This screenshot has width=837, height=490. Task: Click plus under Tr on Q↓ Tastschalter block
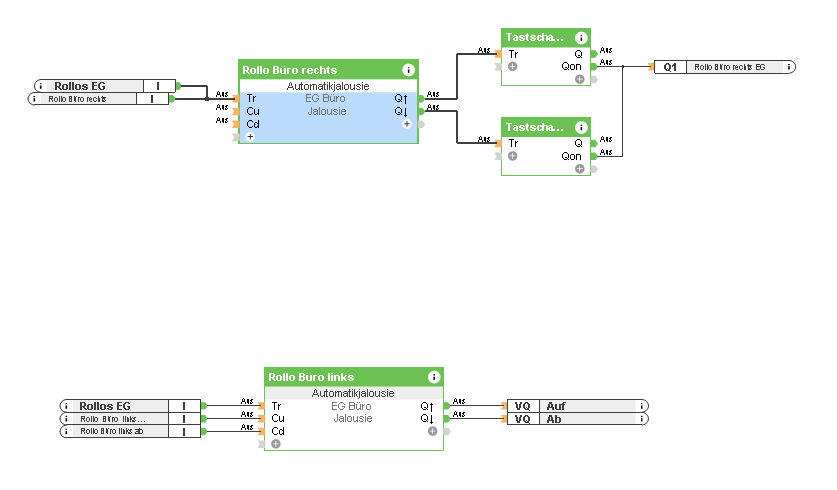tap(512, 156)
